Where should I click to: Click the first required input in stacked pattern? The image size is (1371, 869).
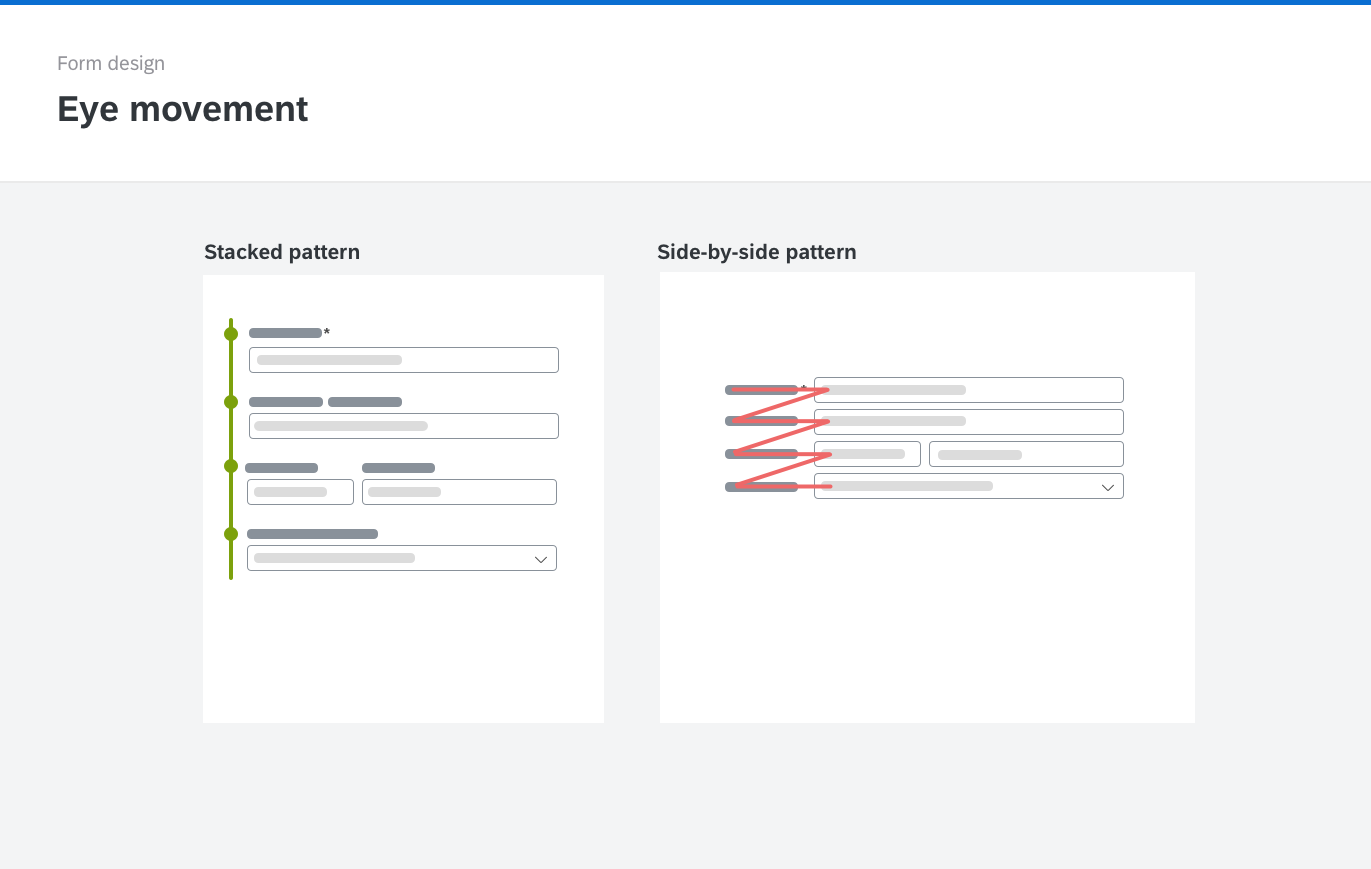coord(404,360)
